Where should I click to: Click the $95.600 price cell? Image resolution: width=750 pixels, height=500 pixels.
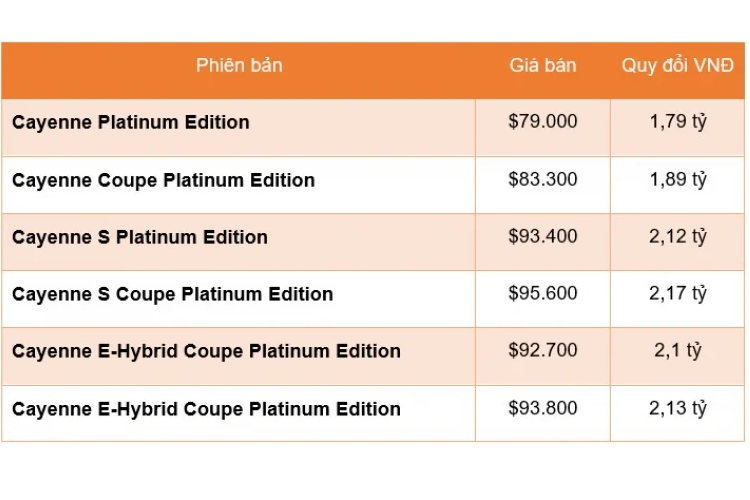(x=543, y=294)
